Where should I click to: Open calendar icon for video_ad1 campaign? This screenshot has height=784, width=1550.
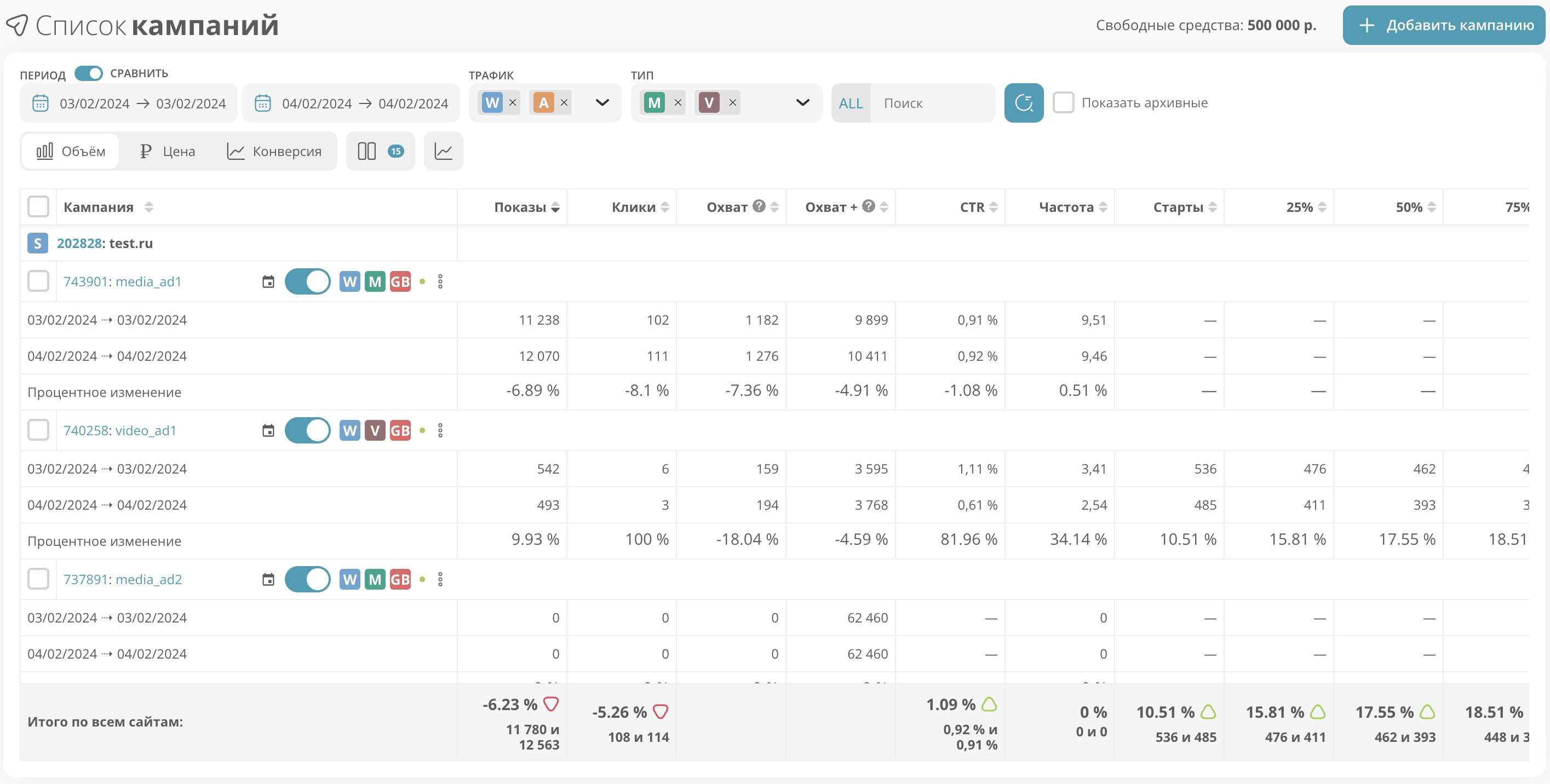(x=268, y=430)
